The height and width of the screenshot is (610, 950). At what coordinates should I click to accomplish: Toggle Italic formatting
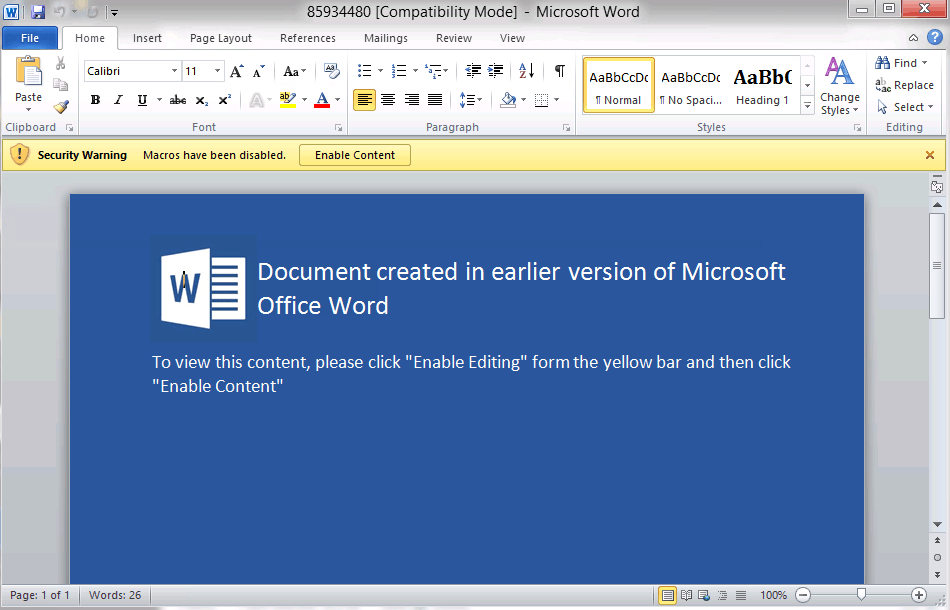(118, 100)
